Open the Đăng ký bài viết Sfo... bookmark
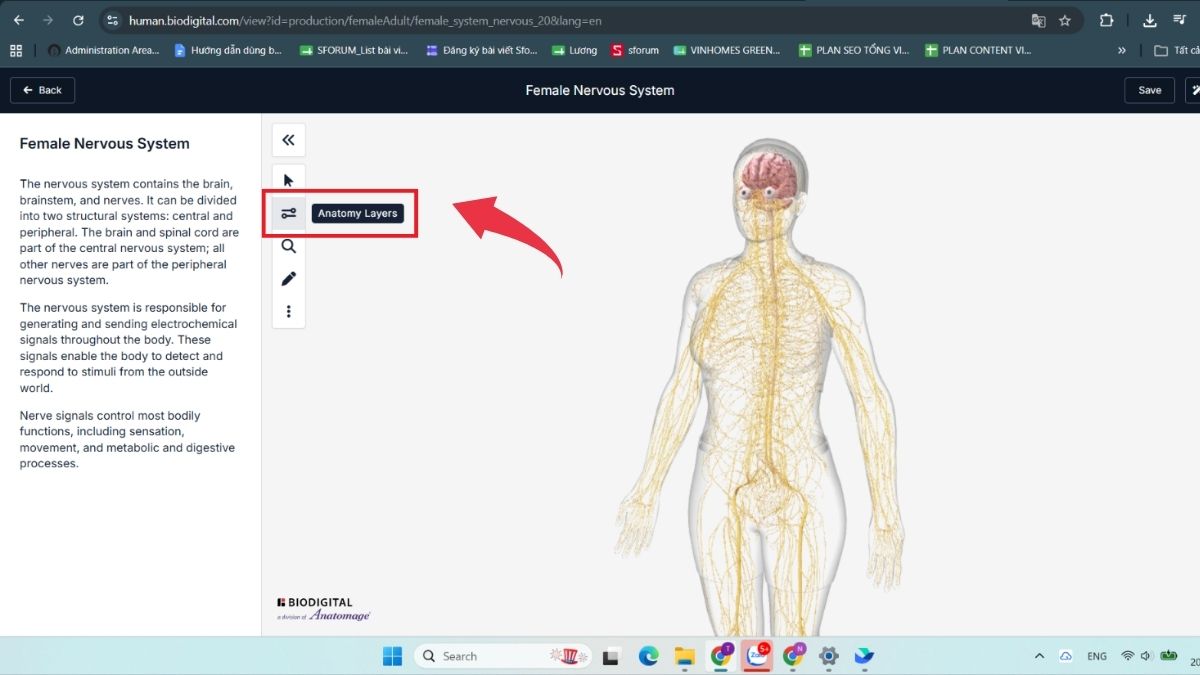The height and width of the screenshot is (675, 1200). pyautogui.click(x=482, y=50)
